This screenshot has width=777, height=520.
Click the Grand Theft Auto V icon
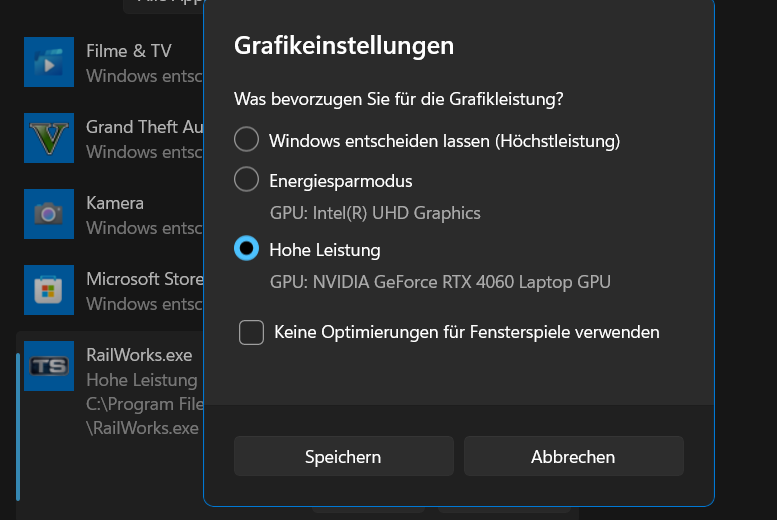point(48,138)
